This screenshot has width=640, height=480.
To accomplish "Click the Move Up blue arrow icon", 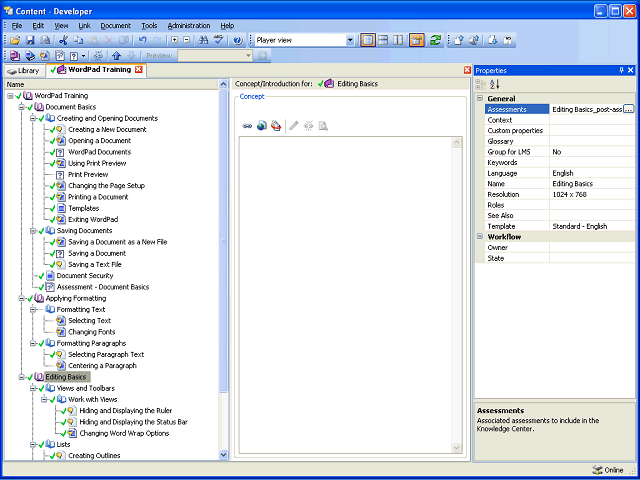I will [116, 56].
